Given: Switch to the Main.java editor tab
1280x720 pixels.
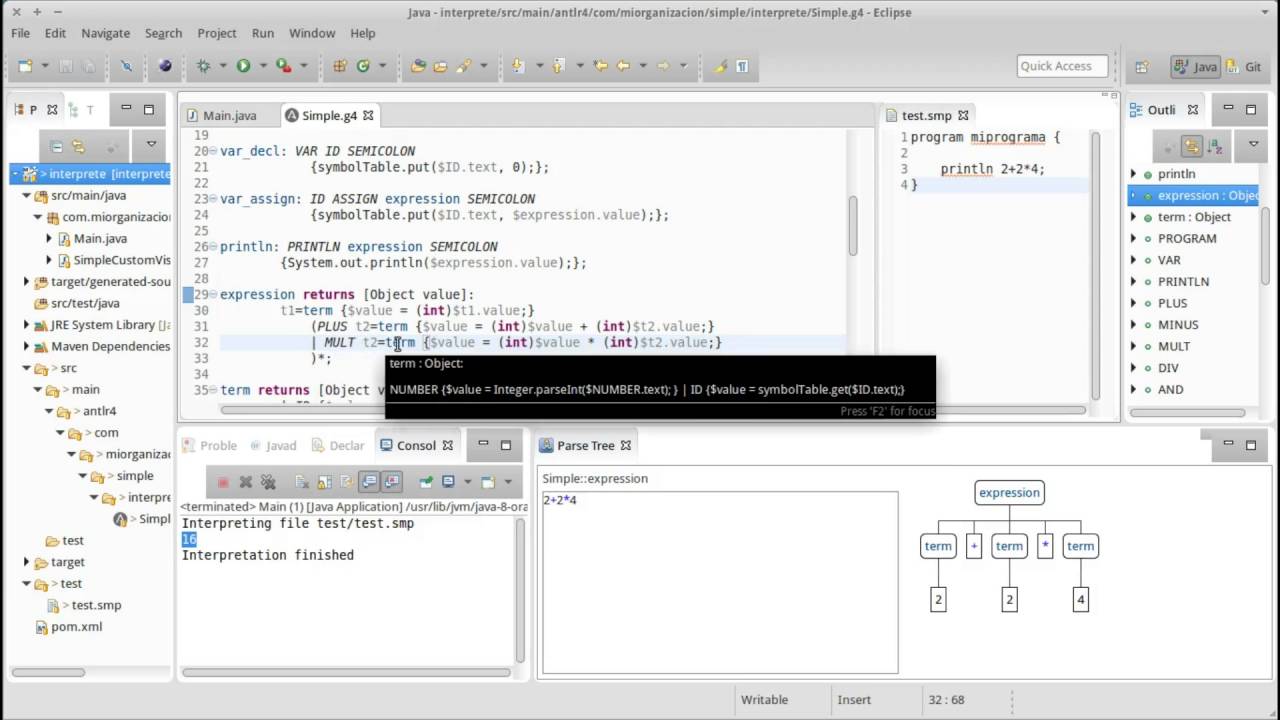Looking at the screenshot, I should pos(229,115).
